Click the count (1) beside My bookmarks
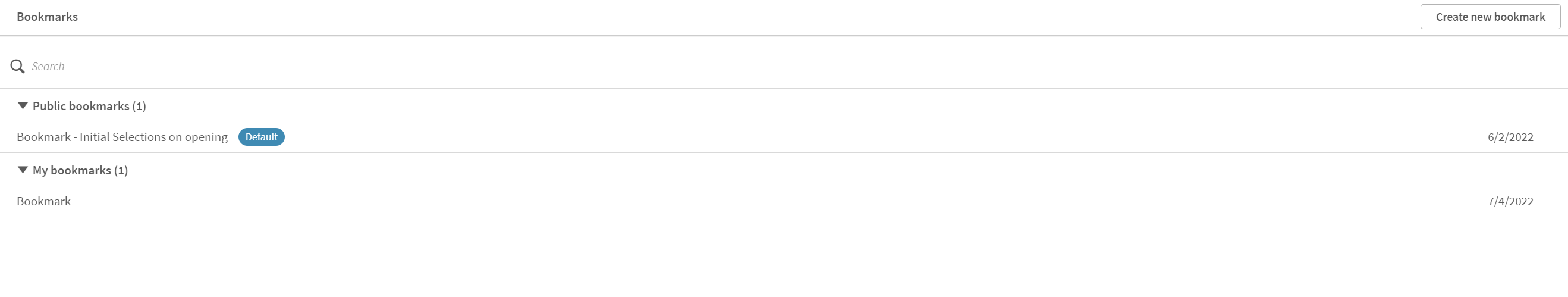The width and height of the screenshot is (1568, 297). click(121, 170)
